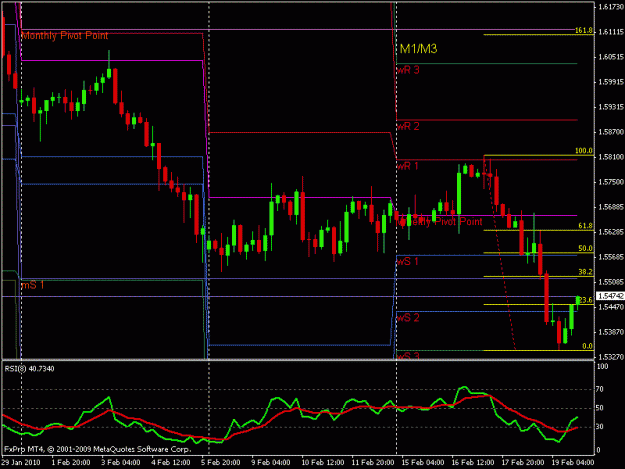The height and width of the screenshot is (469, 625).
Task: Click the upper 'Monthly Pivot Point' label
Action: [x=65, y=36]
